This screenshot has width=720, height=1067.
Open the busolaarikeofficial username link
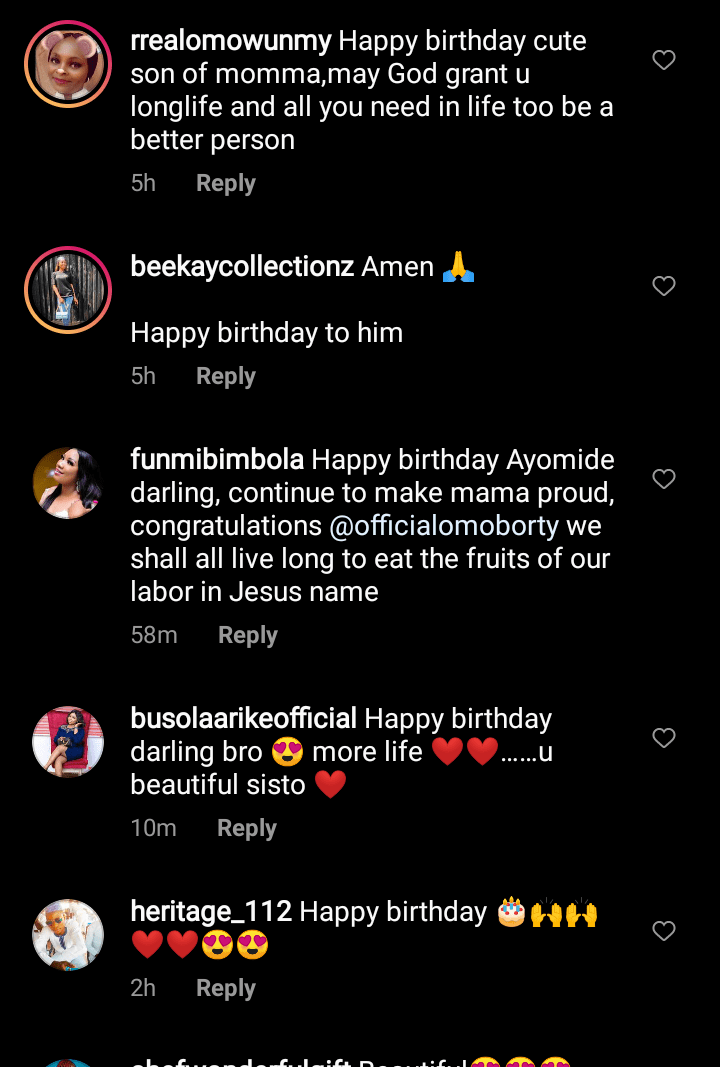point(243,719)
